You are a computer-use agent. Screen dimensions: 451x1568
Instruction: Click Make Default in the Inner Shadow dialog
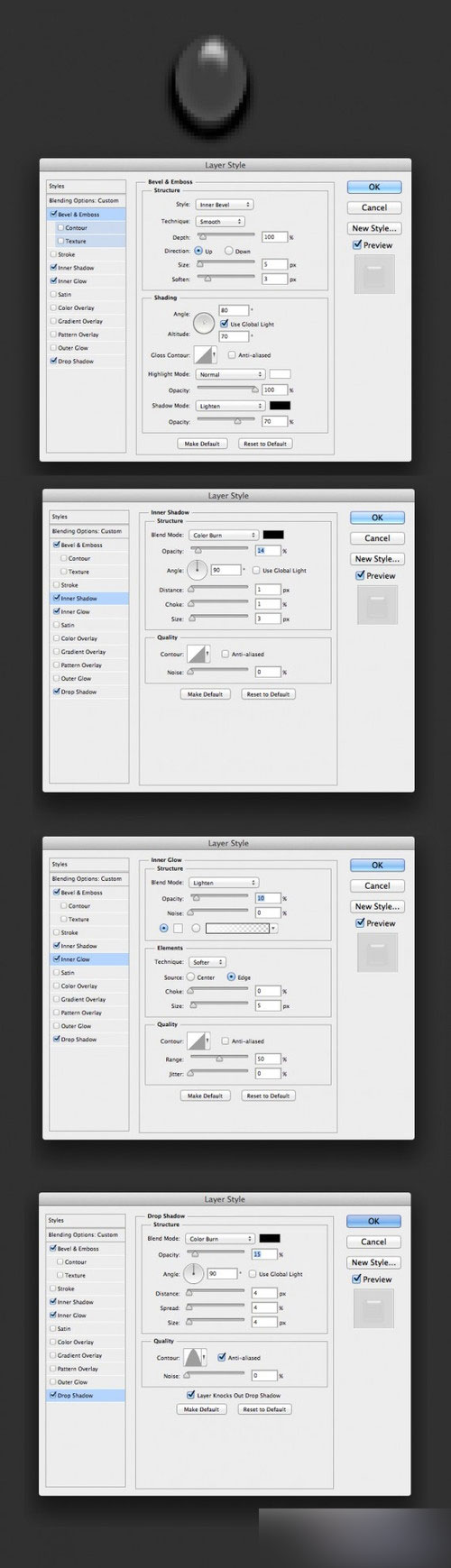pyautogui.click(x=206, y=694)
